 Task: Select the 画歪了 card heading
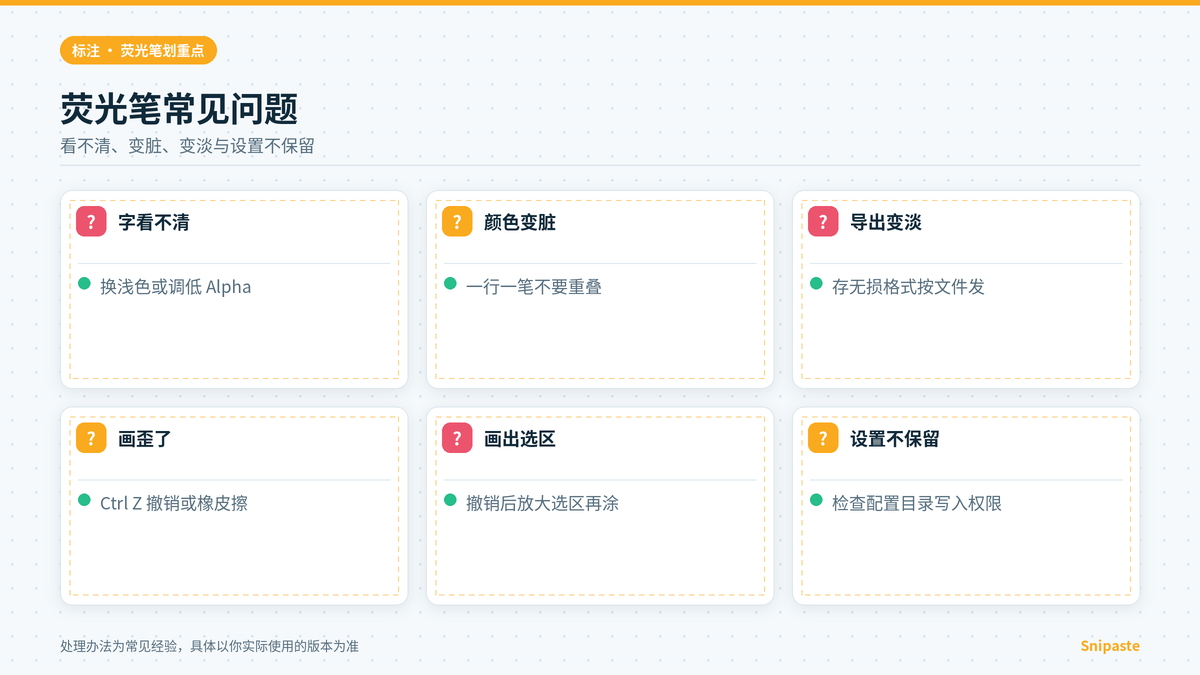pos(145,438)
